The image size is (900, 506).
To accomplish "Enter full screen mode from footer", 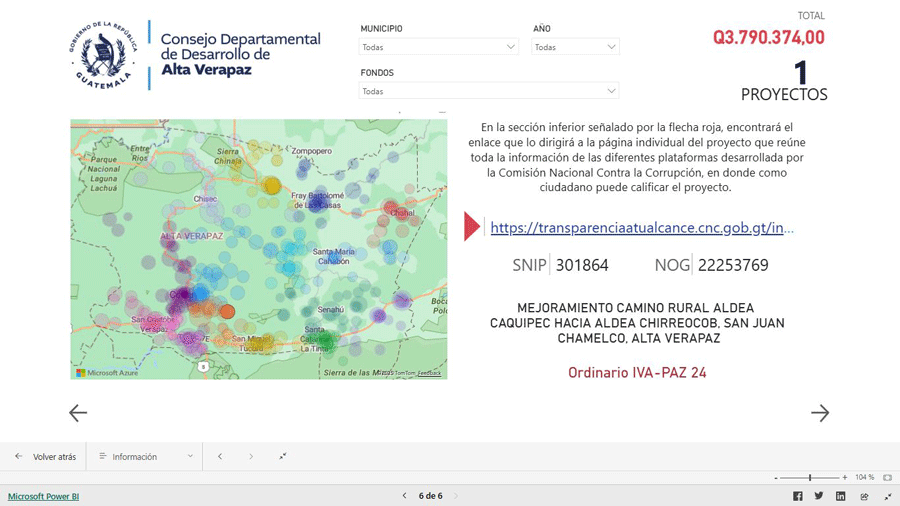I will [x=887, y=496].
